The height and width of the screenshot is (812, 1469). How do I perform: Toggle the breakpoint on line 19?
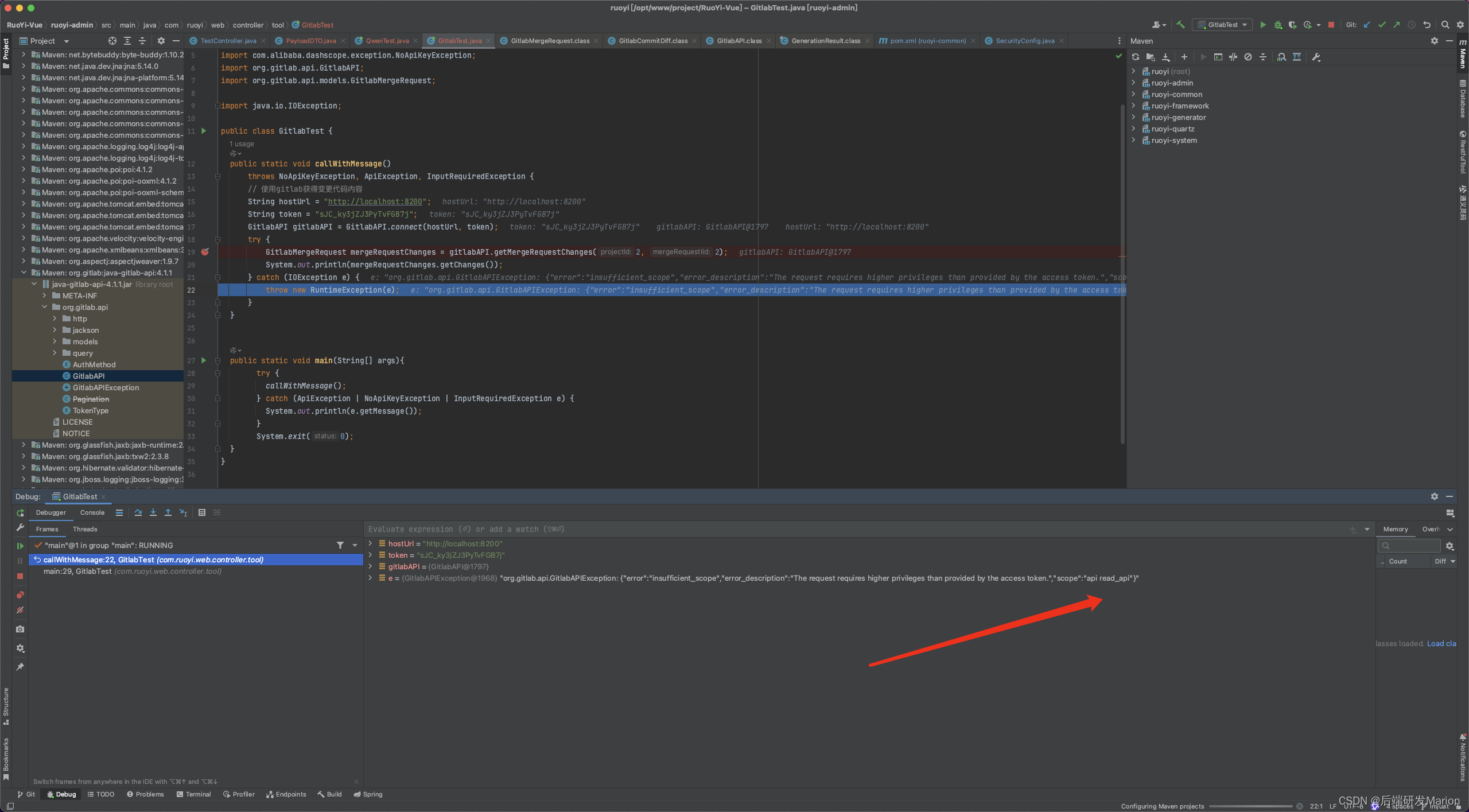click(x=205, y=252)
